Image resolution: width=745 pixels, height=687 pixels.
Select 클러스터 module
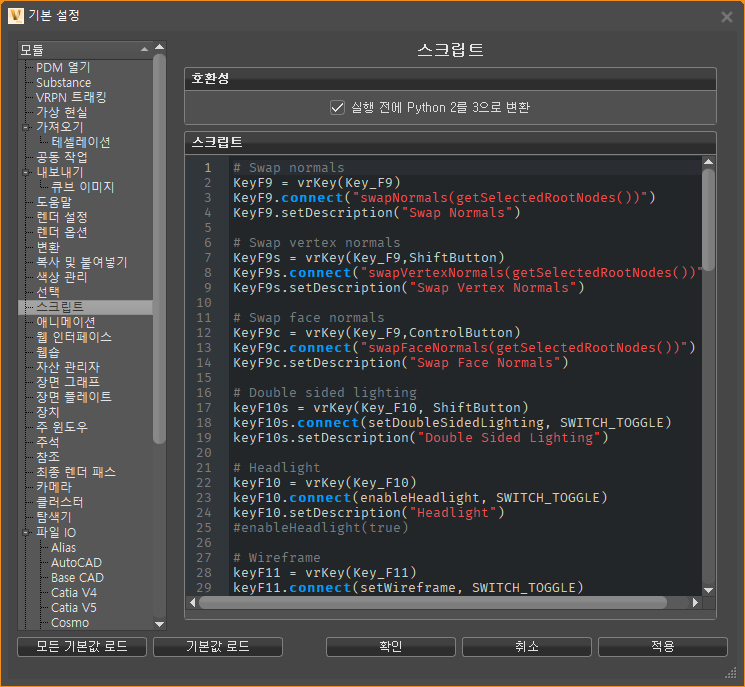(x=60, y=502)
